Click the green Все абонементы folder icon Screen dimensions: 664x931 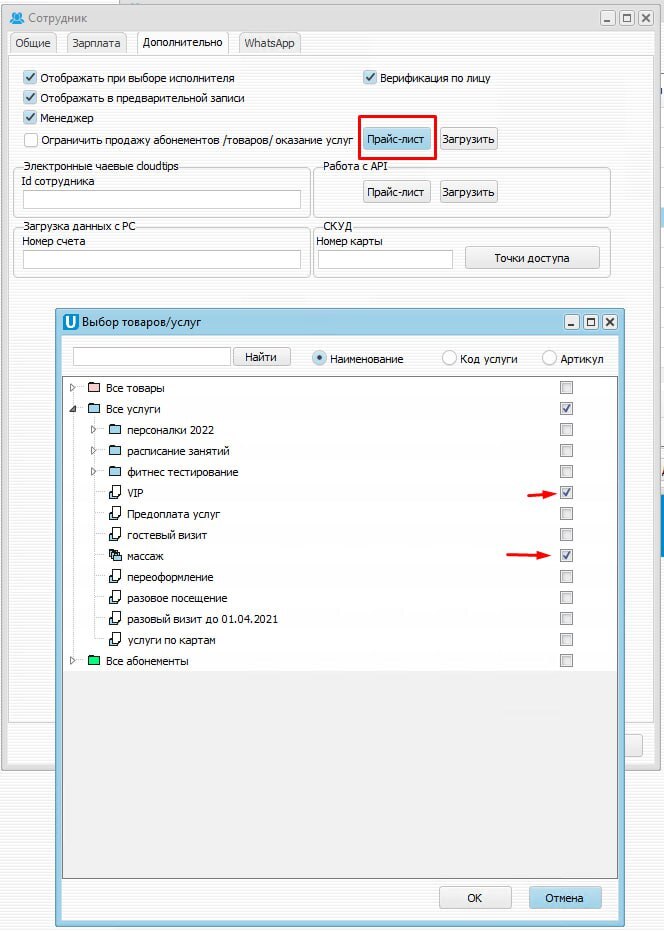pyautogui.click(x=93, y=660)
